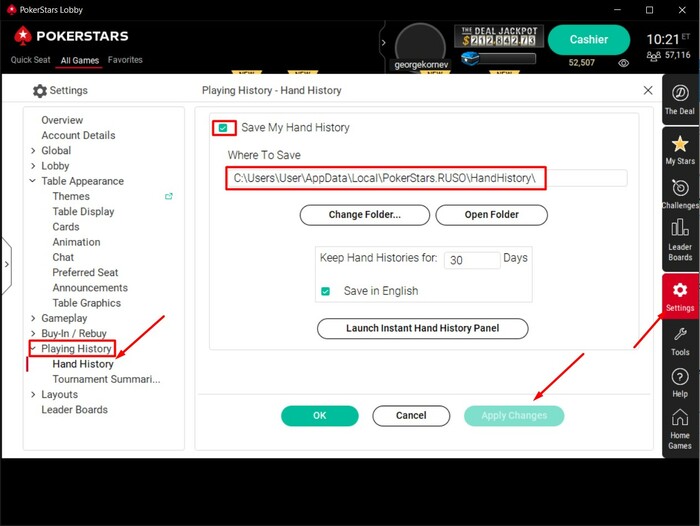This screenshot has width=700, height=526.
Task: Click Launch Instant Hand History Panel
Action: coord(422,328)
